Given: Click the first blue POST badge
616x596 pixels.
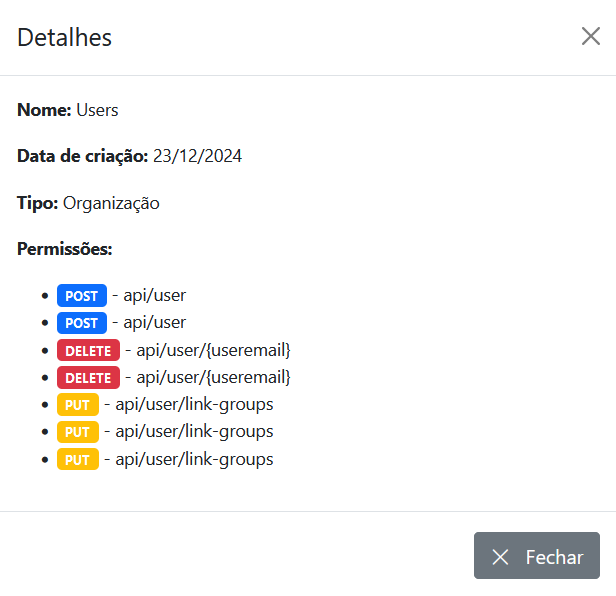Looking at the screenshot, I should pyautogui.click(x=82, y=296).
